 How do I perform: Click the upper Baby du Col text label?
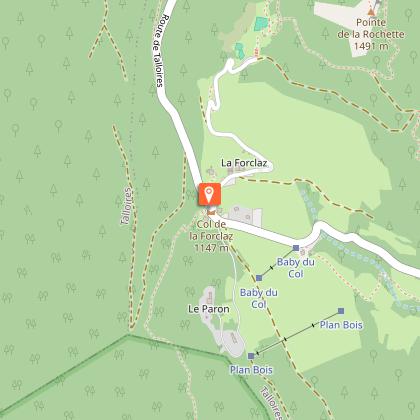tap(296, 268)
